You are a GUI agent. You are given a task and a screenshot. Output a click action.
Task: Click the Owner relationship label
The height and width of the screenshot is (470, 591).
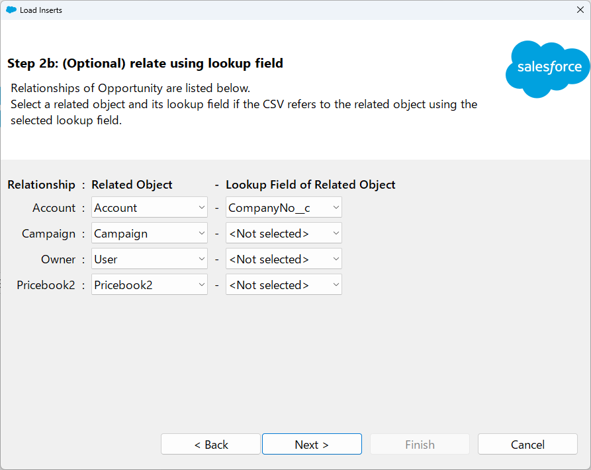click(58, 259)
